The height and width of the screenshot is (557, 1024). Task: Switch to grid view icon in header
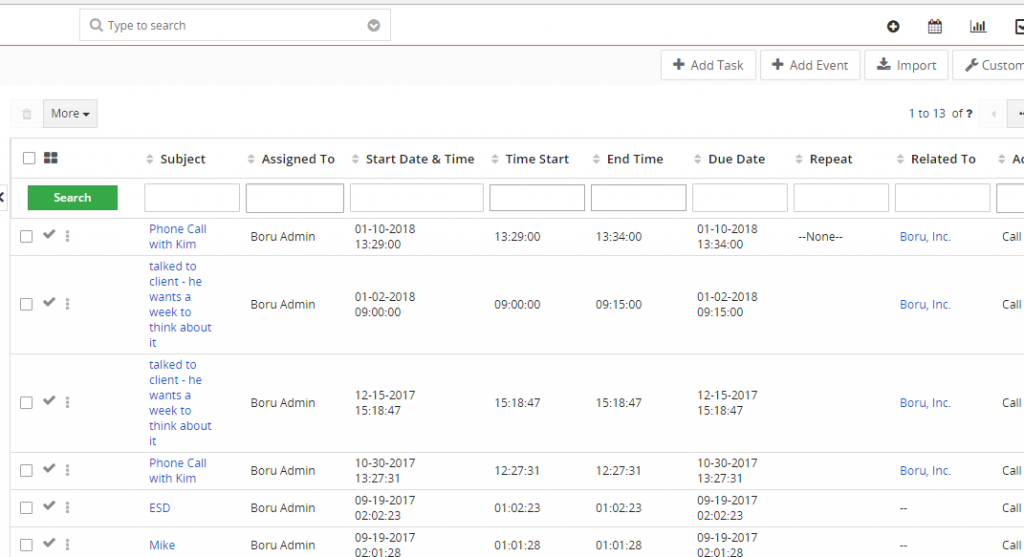click(50, 158)
